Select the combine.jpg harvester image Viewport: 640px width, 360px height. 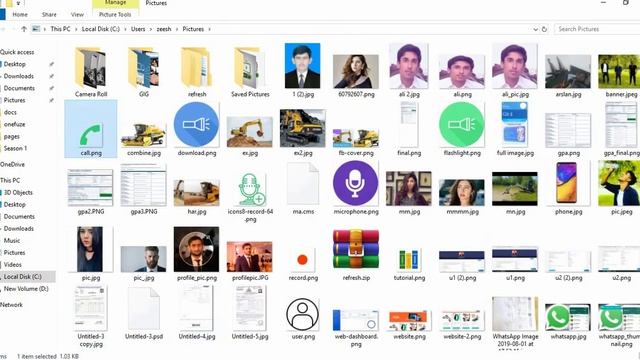[x=144, y=139]
